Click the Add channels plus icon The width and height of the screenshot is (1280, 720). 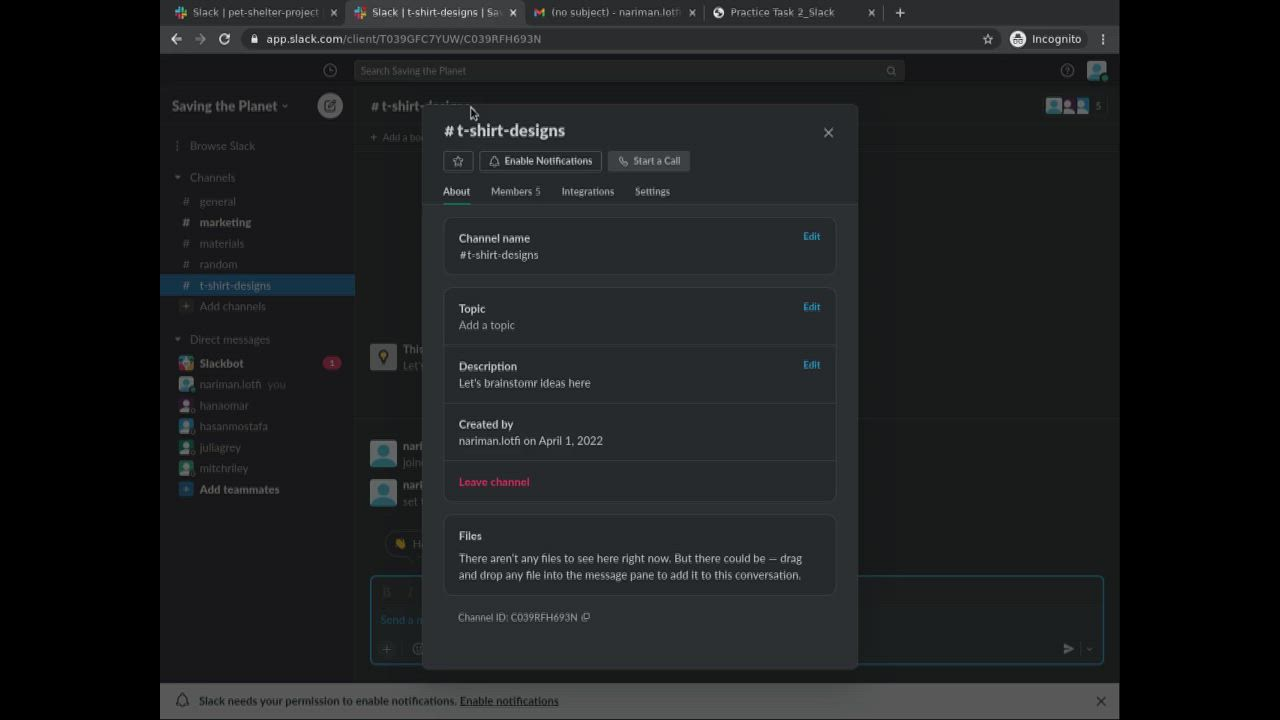pyautogui.click(x=186, y=306)
